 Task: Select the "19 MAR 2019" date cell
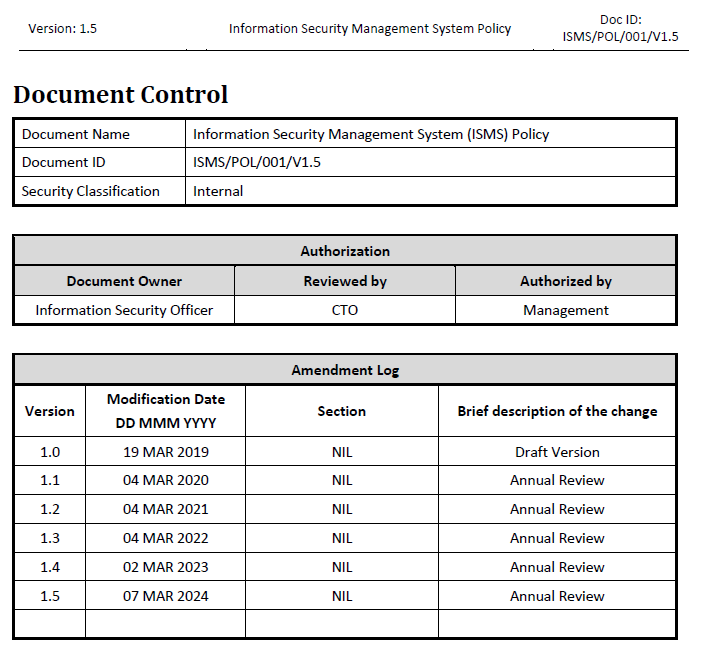pos(166,452)
